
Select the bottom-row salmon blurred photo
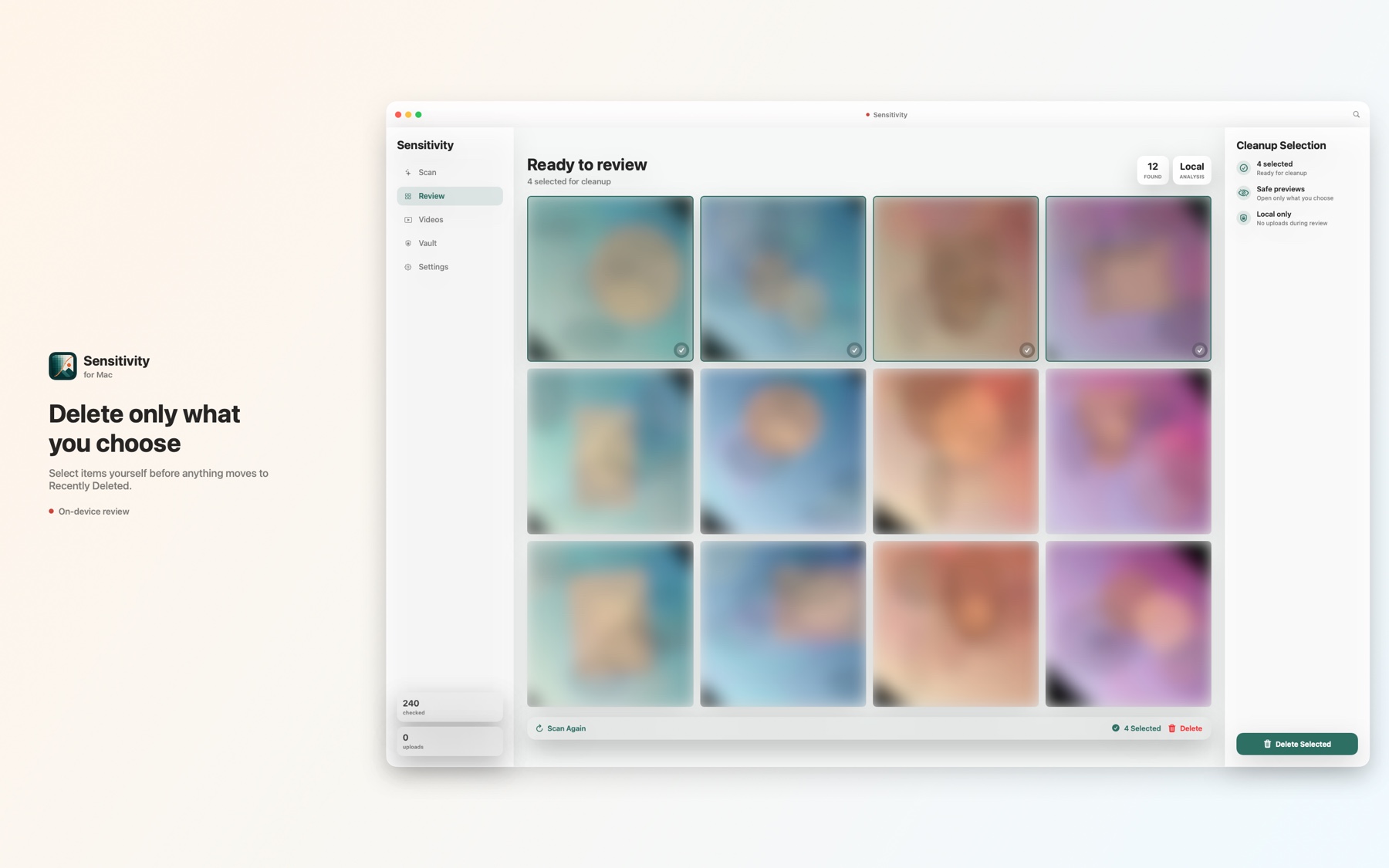point(955,623)
